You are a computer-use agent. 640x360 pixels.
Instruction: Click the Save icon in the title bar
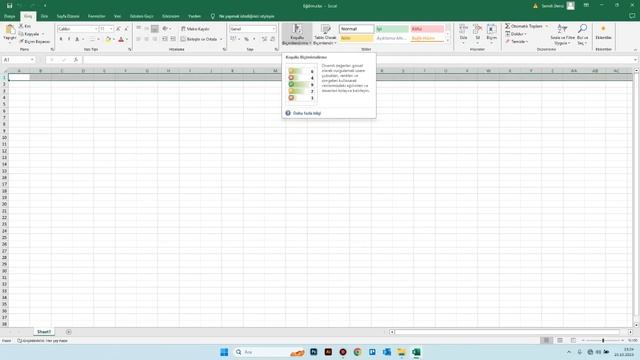click(9, 6)
